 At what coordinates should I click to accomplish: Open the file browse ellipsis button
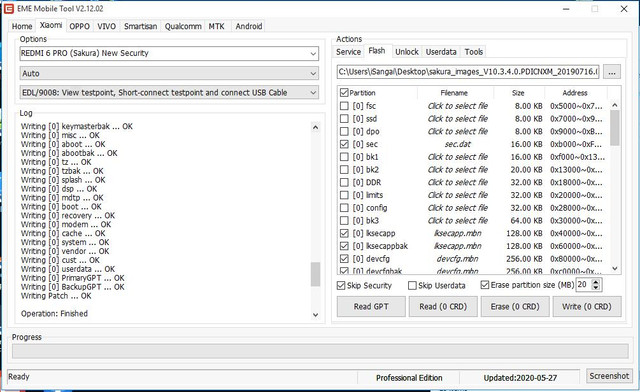pos(612,72)
